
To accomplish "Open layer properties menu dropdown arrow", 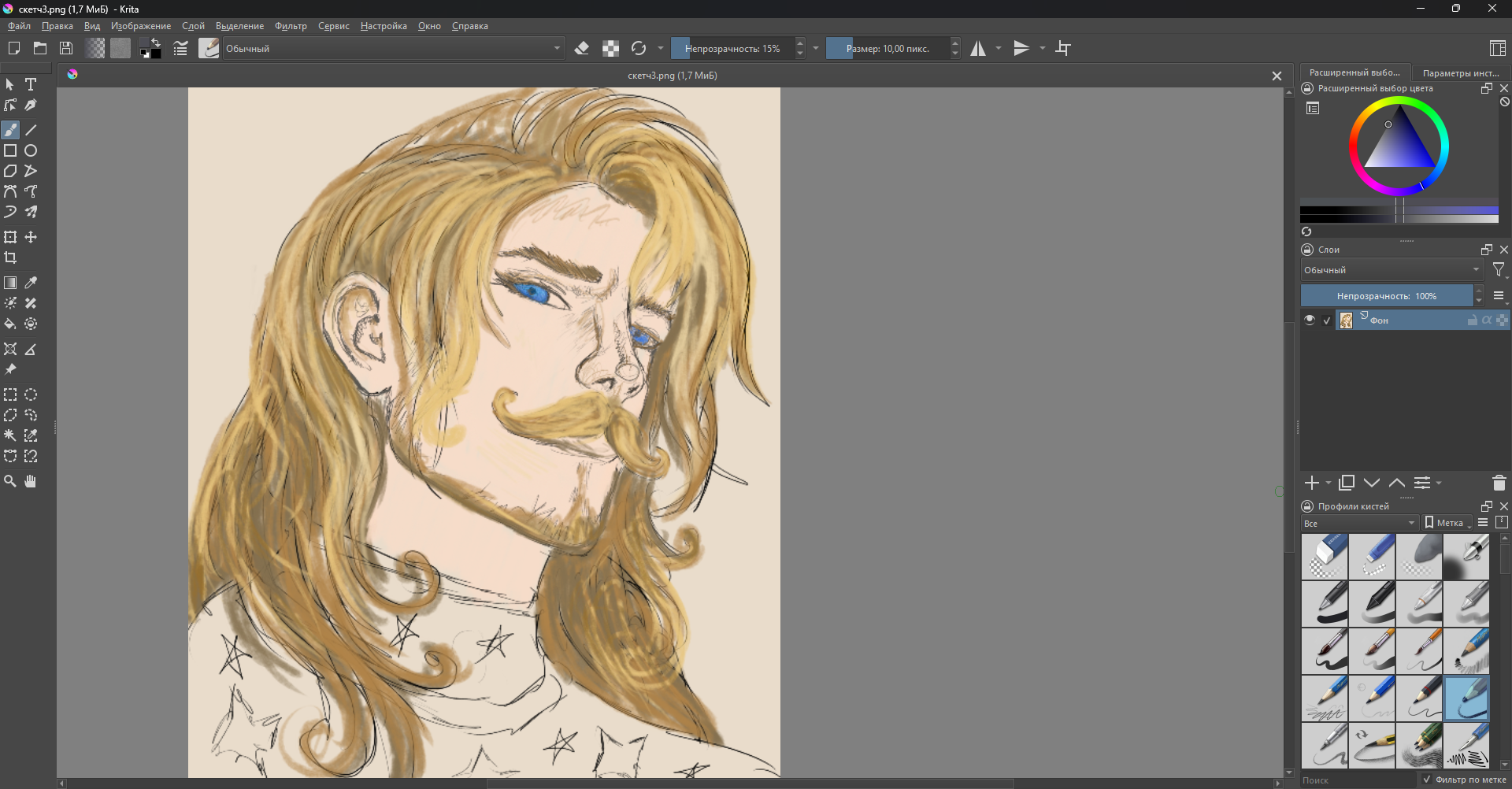I will point(1439,483).
